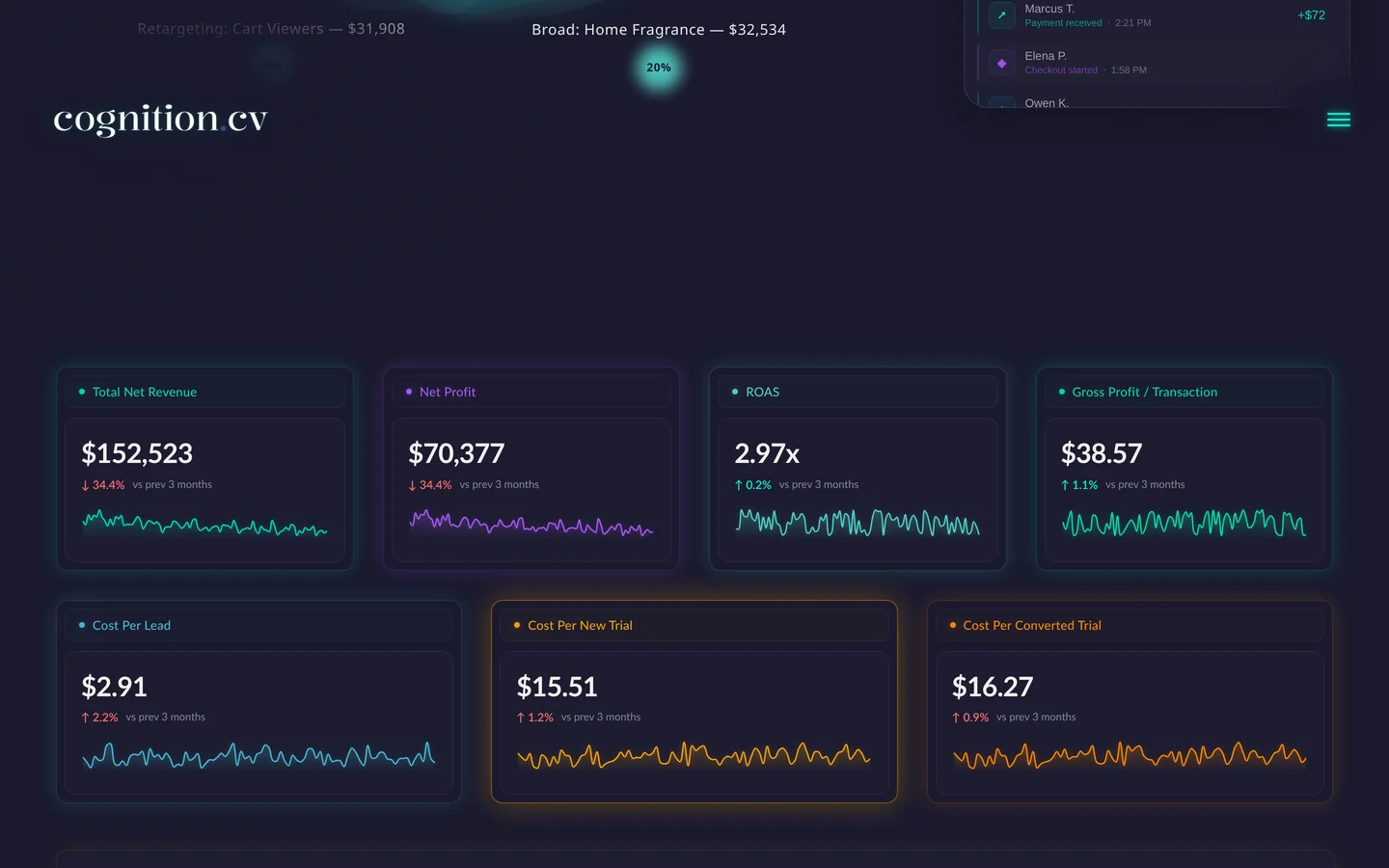Click Cost Per New Trial sparkline
This screenshot has width=1389, height=868.
(694, 755)
